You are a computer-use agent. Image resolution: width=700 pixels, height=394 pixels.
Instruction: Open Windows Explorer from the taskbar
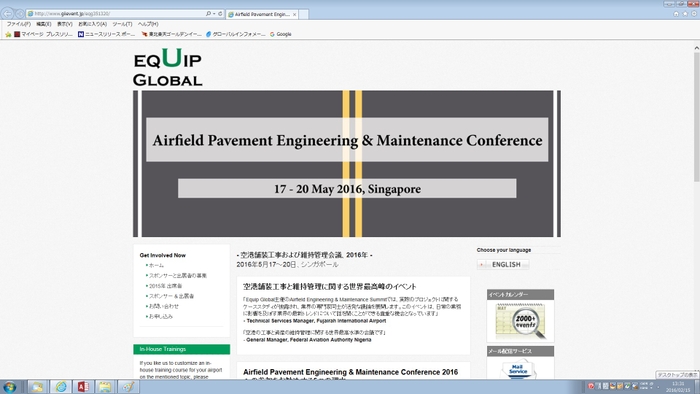coord(38,387)
